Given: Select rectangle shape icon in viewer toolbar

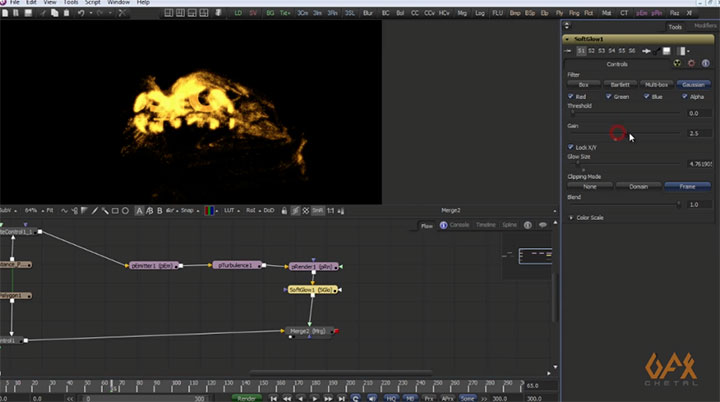Looking at the screenshot, I should pos(115,210).
